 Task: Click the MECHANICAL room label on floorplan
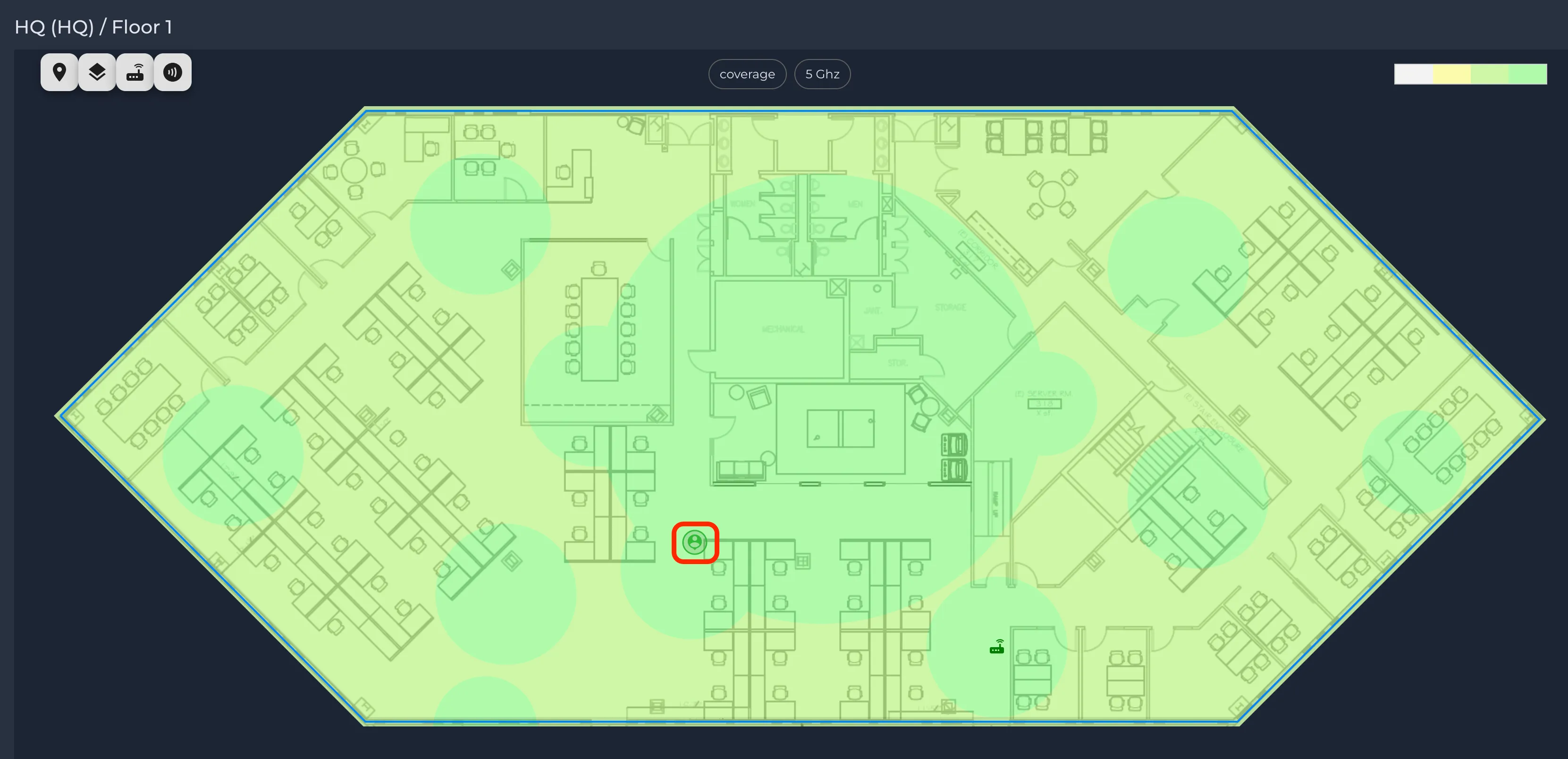click(783, 329)
